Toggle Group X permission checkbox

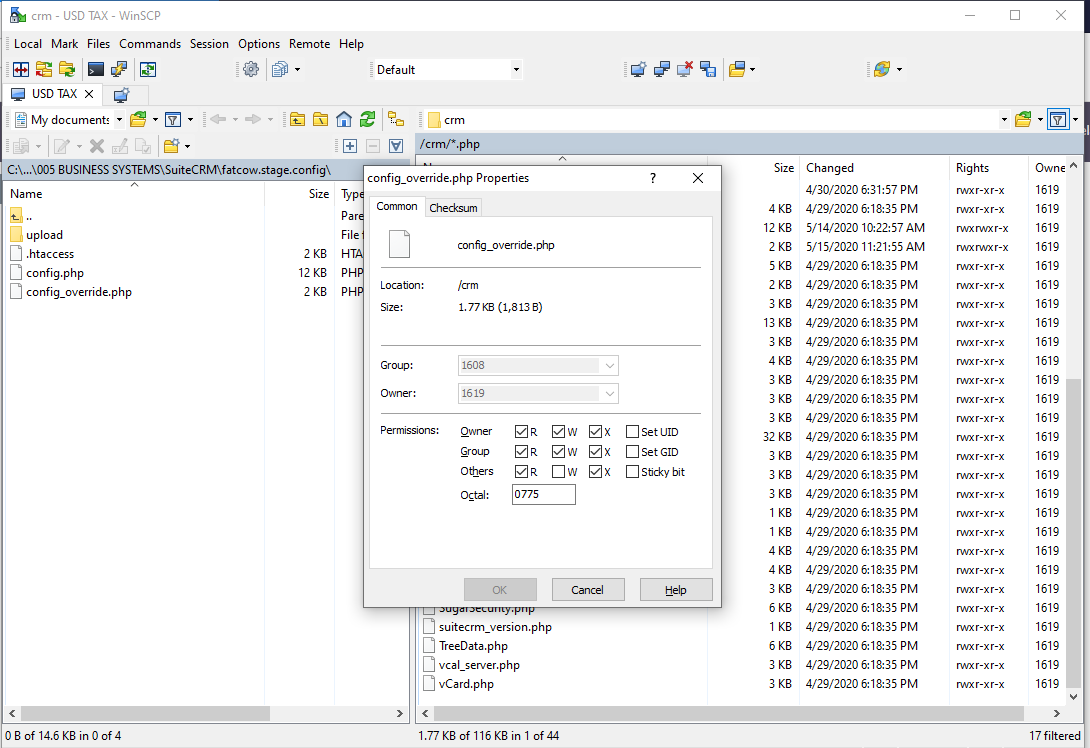(x=595, y=452)
